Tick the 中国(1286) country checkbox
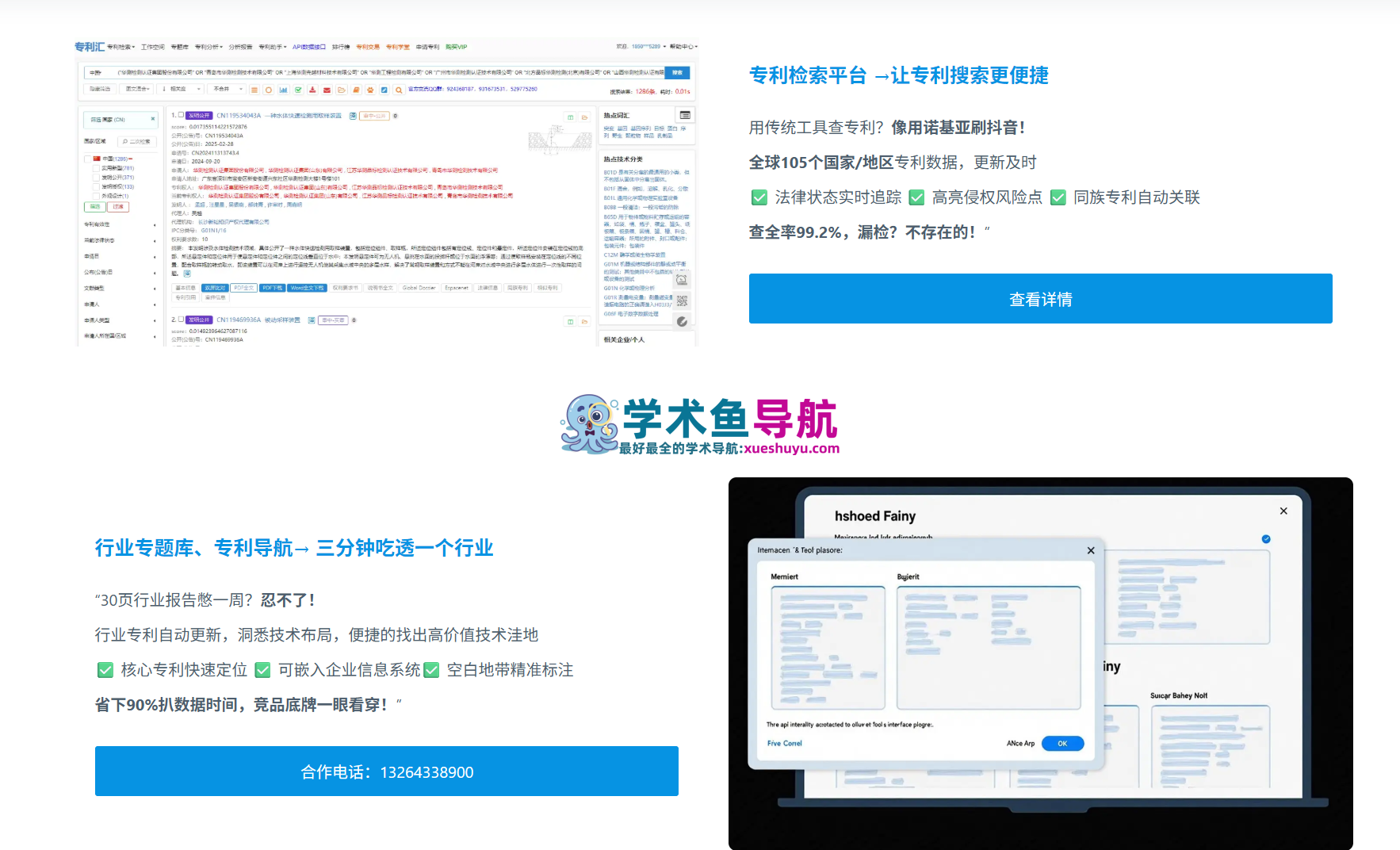The width and height of the screenshot is (1400, 850). [x=87, y=159]
